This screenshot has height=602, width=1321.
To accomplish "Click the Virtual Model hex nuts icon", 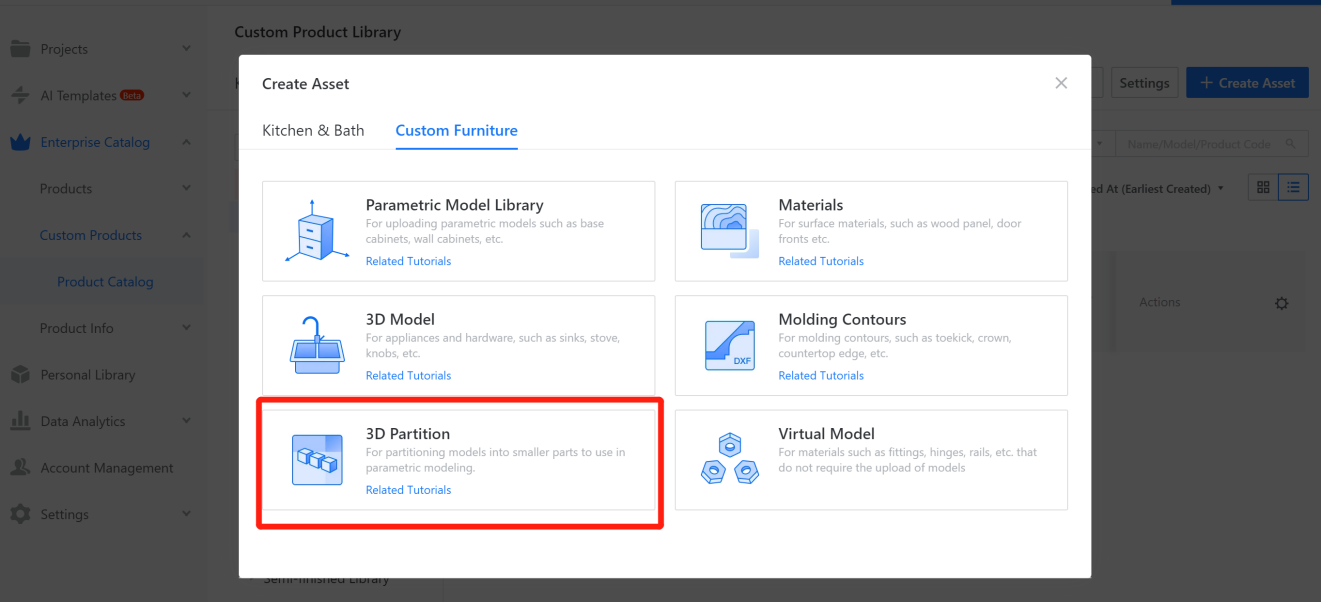I will click(729, 460).
